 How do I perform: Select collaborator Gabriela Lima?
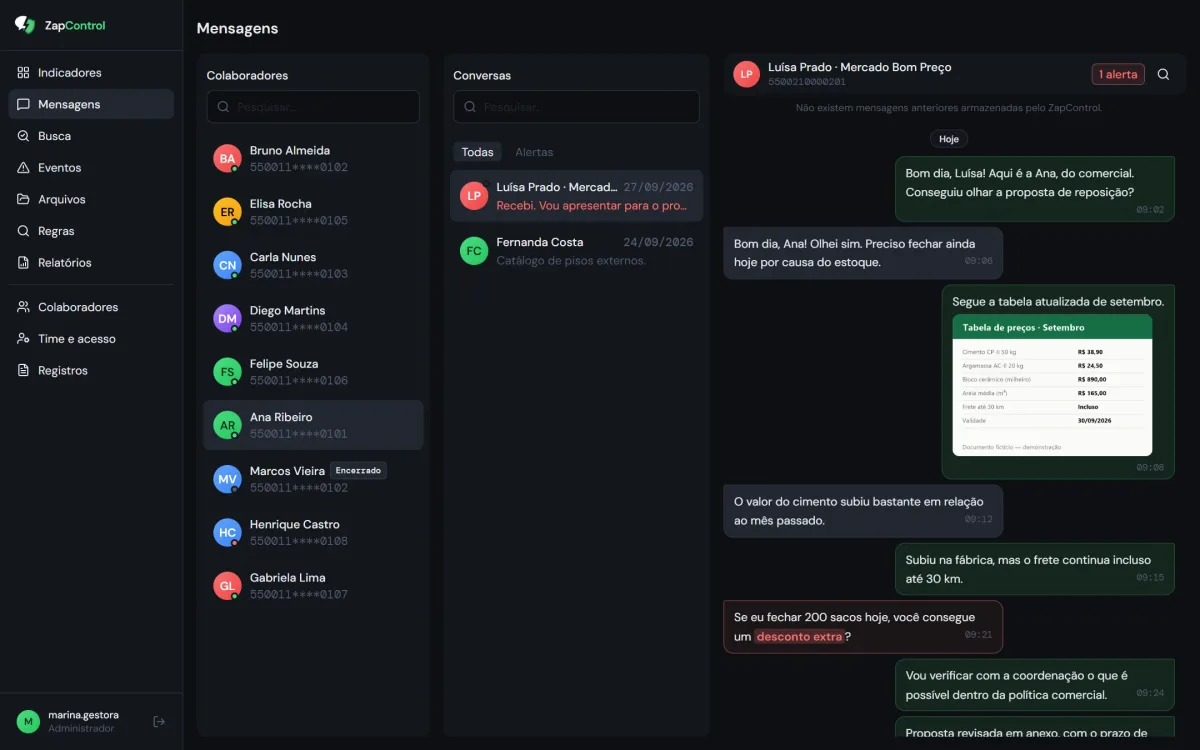pyautogui.click(x=313, y=585)
